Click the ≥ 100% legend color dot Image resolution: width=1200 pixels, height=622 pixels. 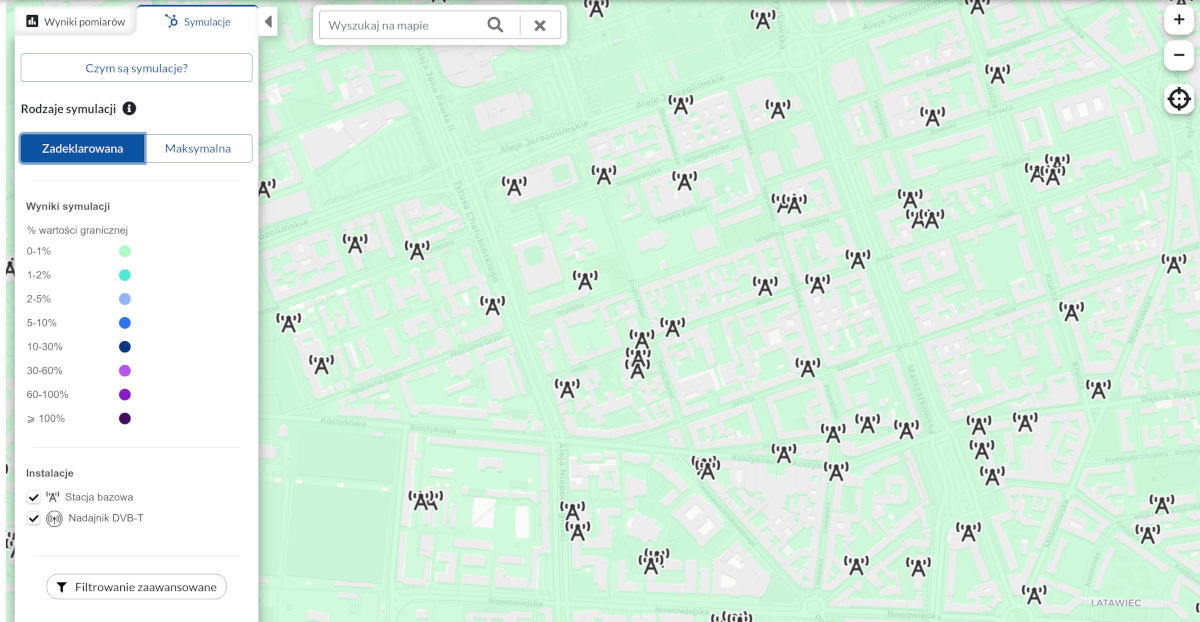point(125,419)
